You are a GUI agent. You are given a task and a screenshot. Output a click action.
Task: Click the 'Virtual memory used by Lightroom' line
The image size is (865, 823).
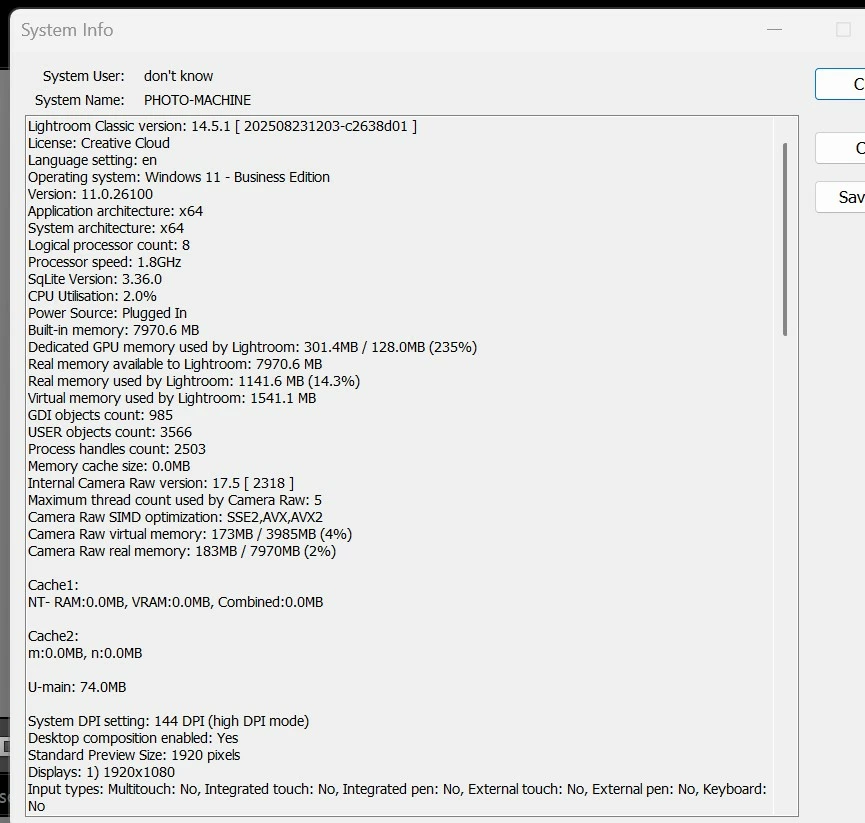(x=172, y=398)
